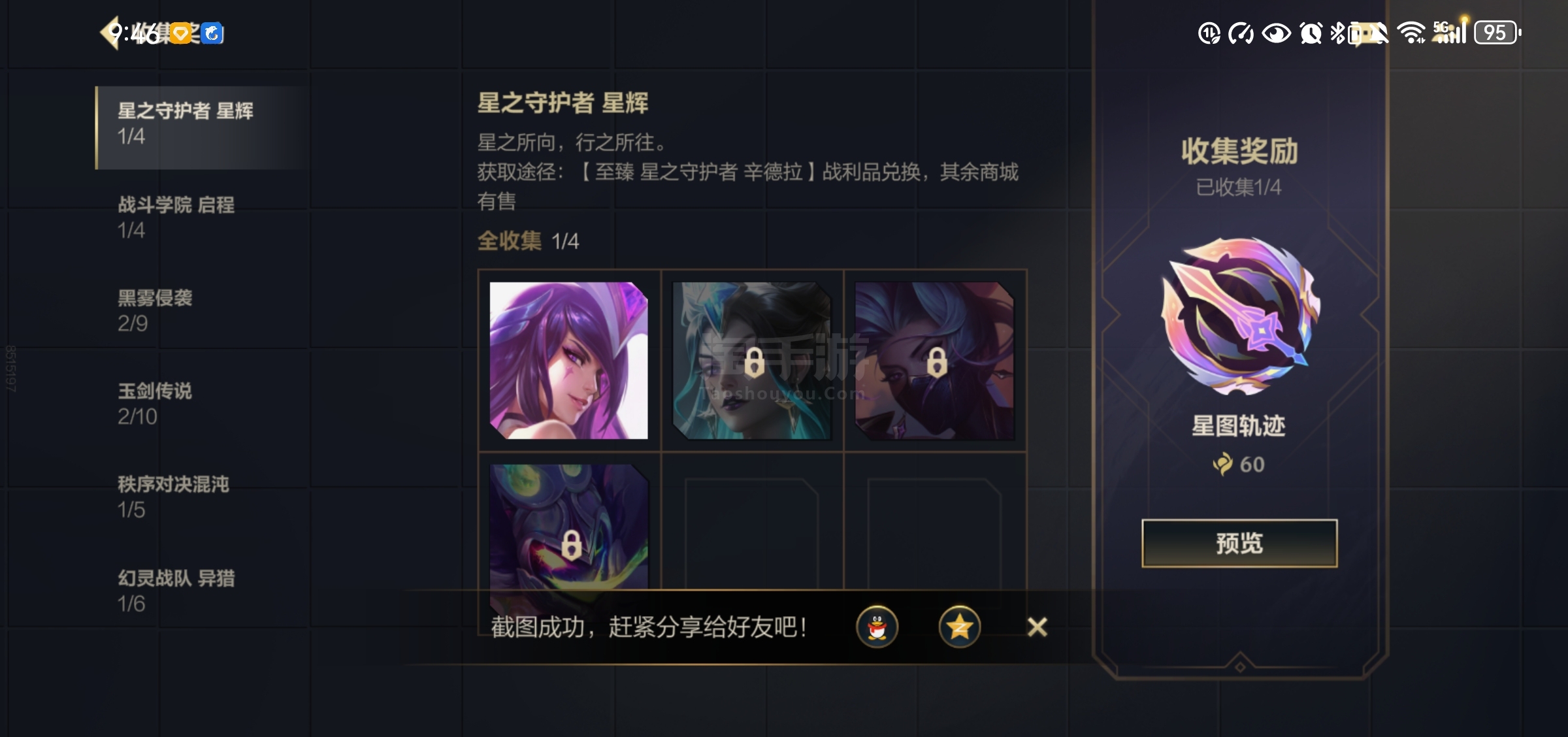Click the lock on the teal-haired skin

[x=754, y=363]
